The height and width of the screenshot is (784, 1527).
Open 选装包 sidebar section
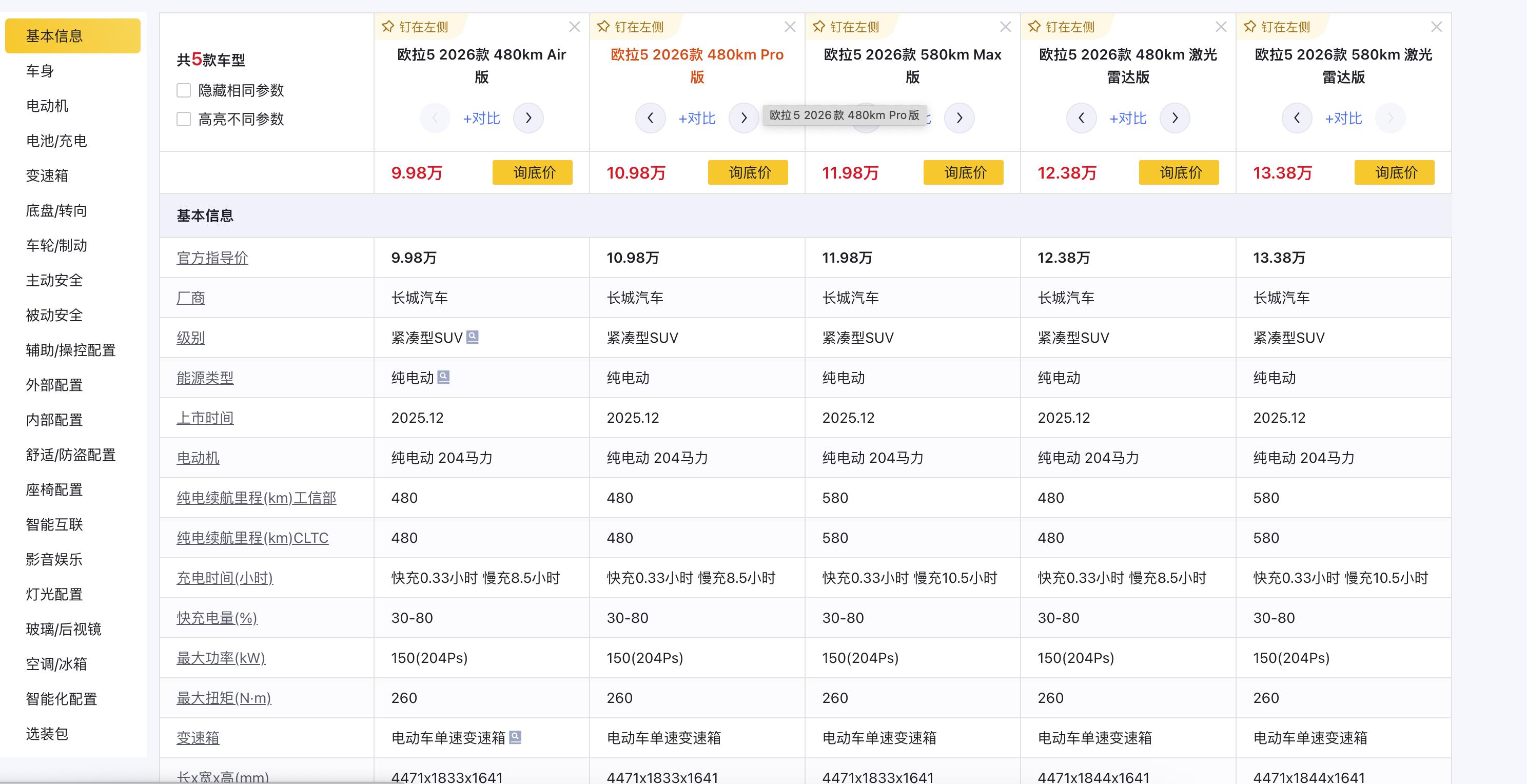tap(47, 734)
